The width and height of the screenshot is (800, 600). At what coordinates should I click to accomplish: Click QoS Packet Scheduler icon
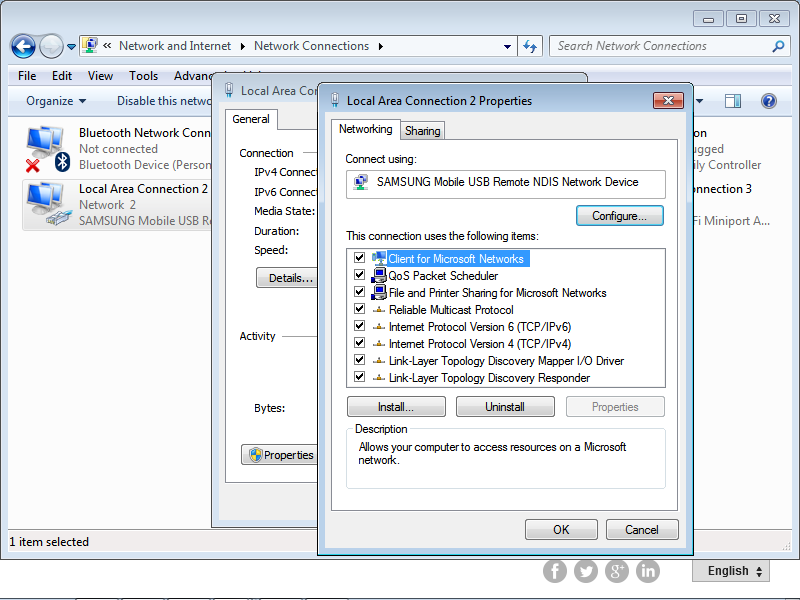point(379,276)
